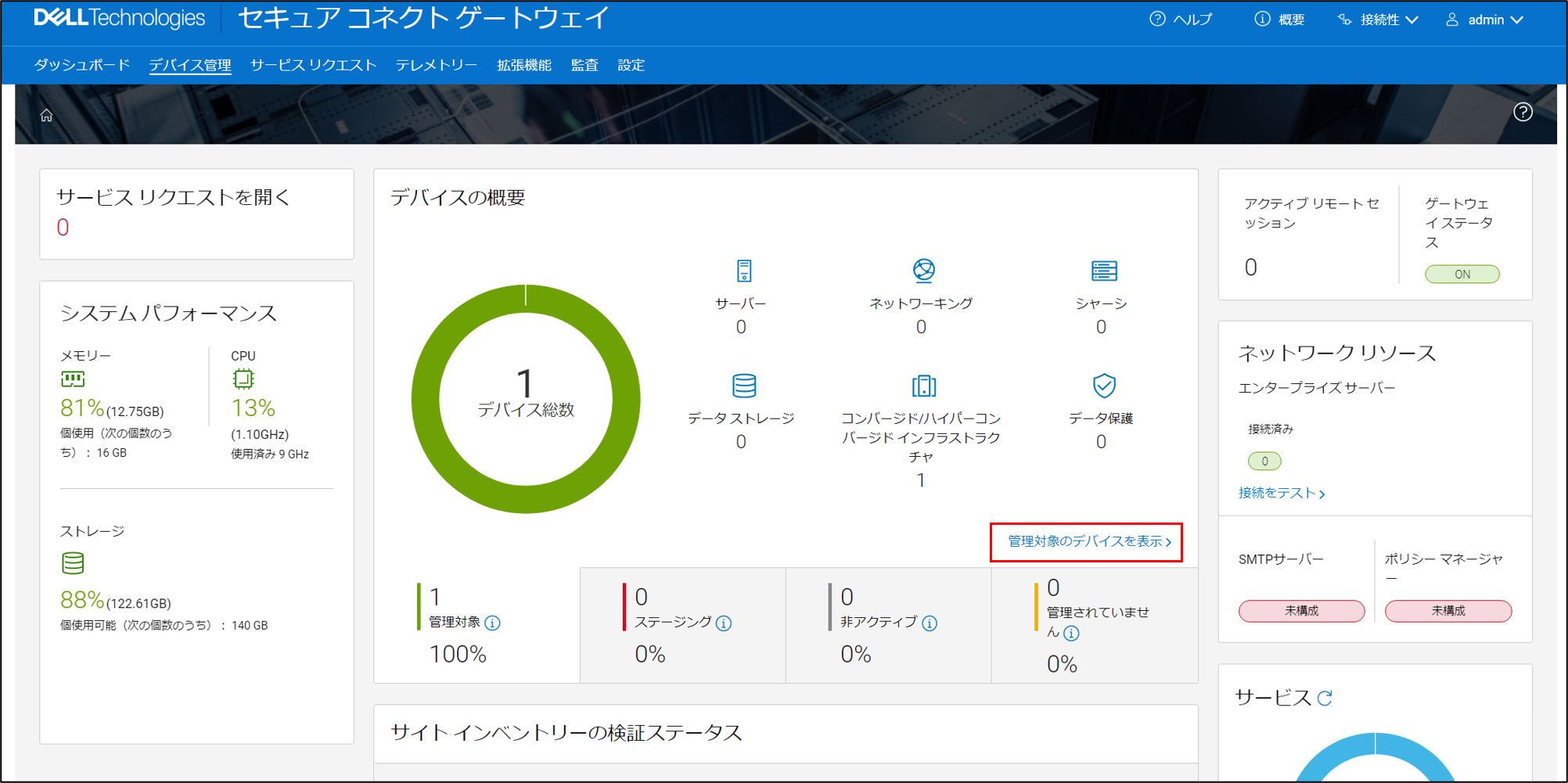This screenshot has height=783, width=1568.
Task: Click the 管理対象 100% status tile
Action: tap(477, 625)
